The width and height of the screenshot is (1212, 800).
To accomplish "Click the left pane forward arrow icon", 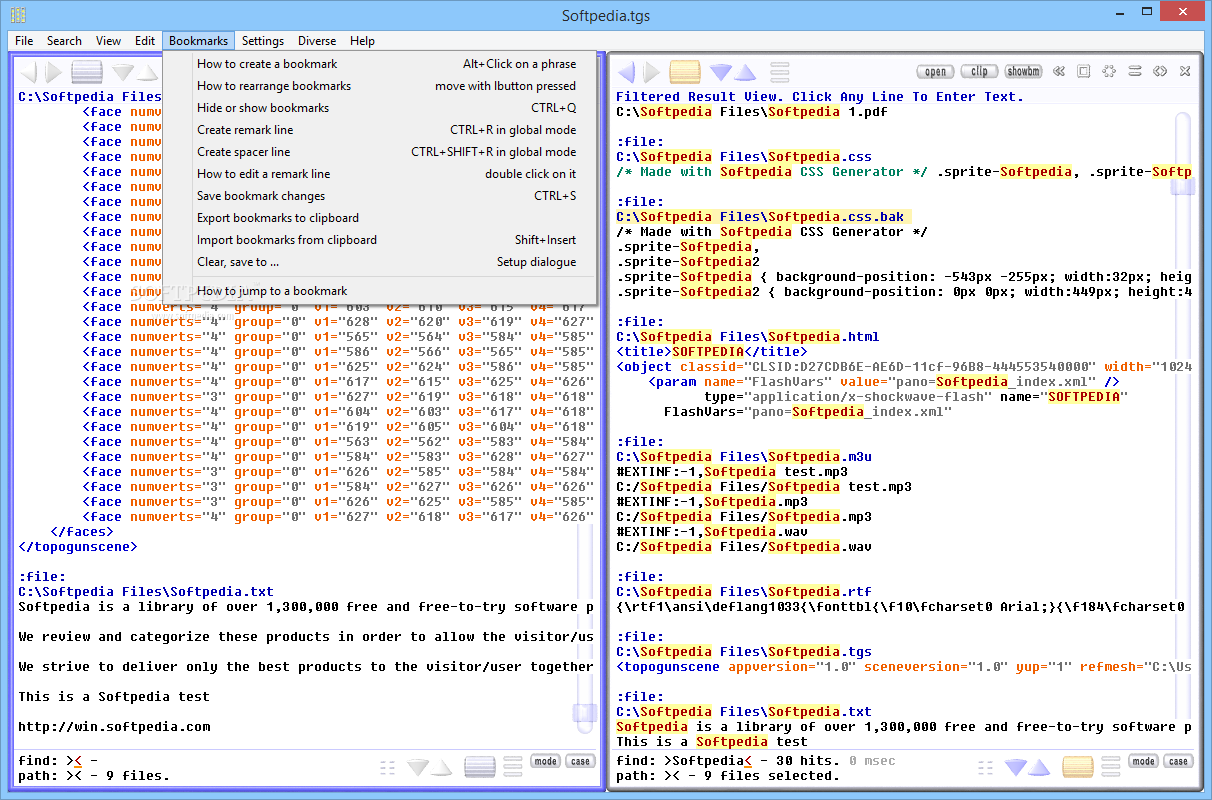I will coord(54,72).
